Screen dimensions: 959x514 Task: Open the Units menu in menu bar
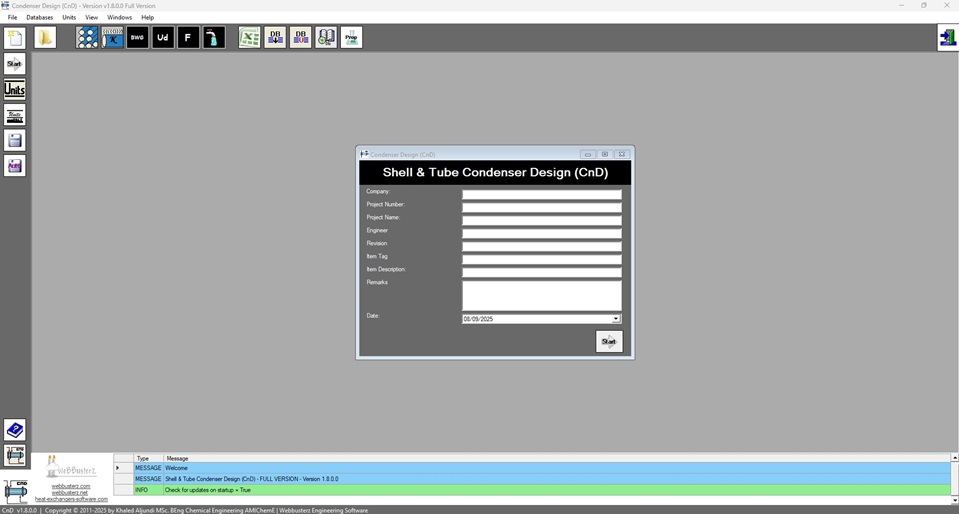(69, 17)
